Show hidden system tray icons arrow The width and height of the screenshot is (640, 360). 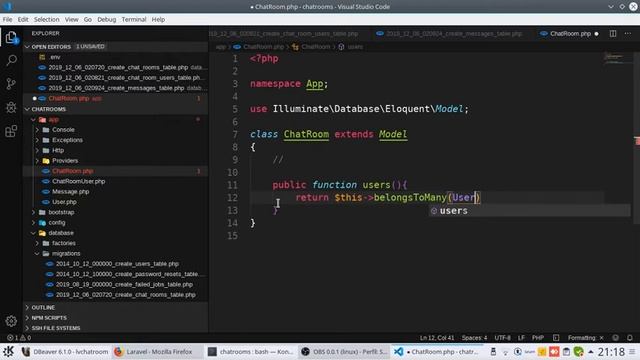coord(591,352)
